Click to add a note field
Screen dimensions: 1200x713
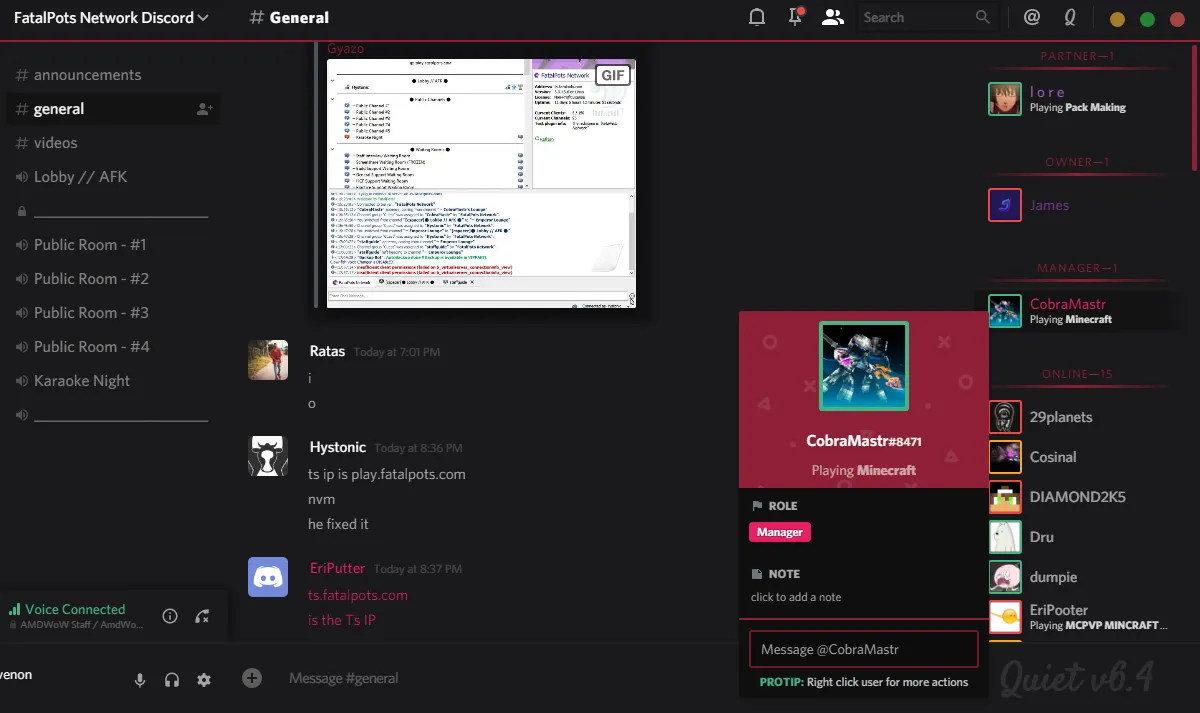tap(796, 597)
